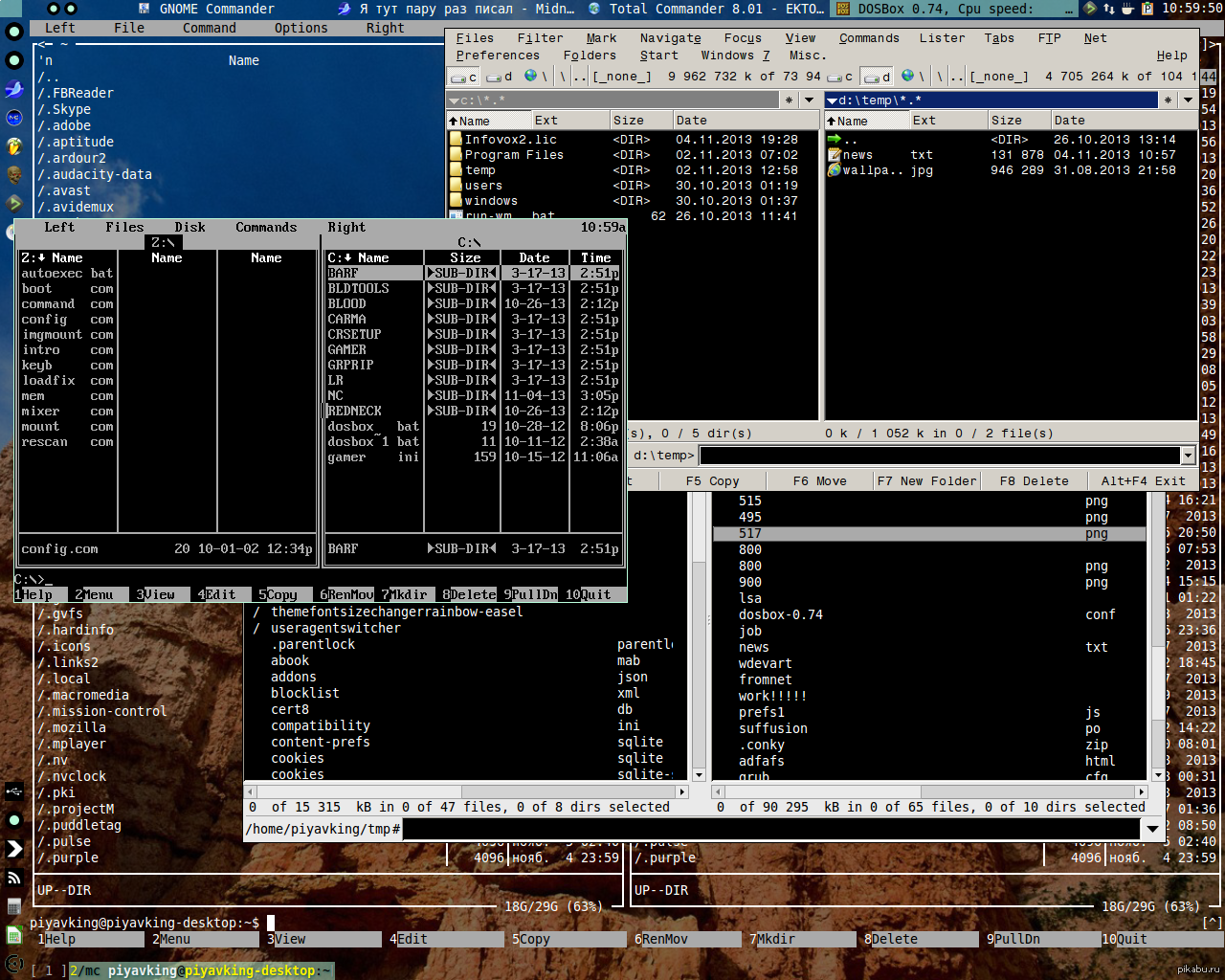Sort right d:\temp panel by Date column
The image size is (1225, 980).
pos(1123,121)
